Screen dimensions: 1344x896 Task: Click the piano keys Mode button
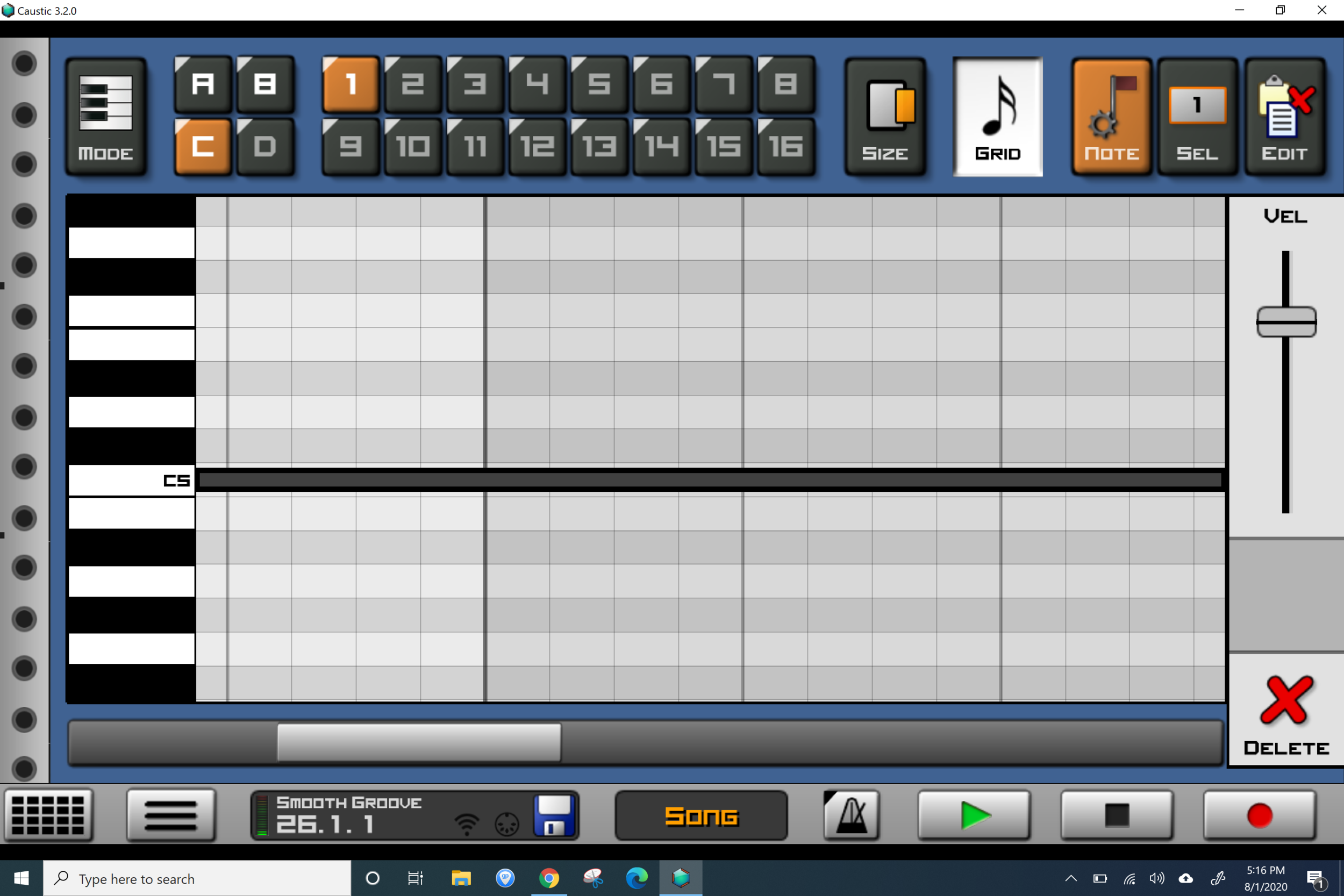point(106,116)
